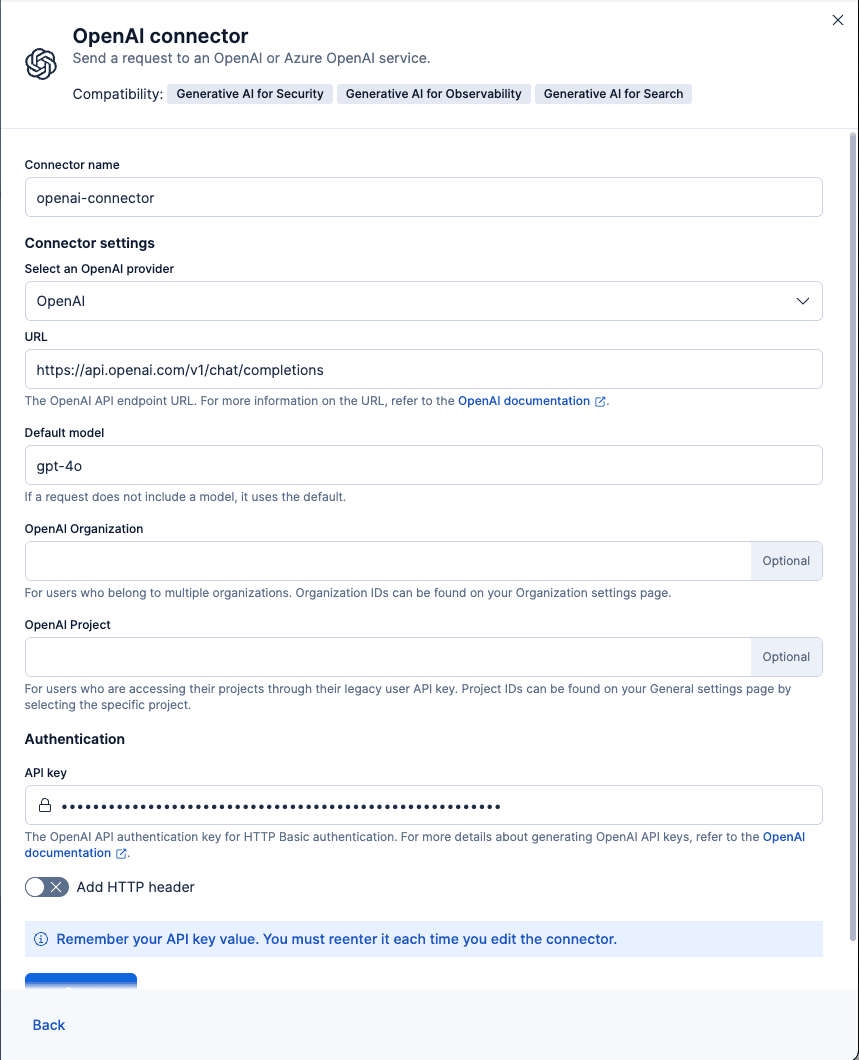Close the OpenAI connector dialog

click(838, 20)
